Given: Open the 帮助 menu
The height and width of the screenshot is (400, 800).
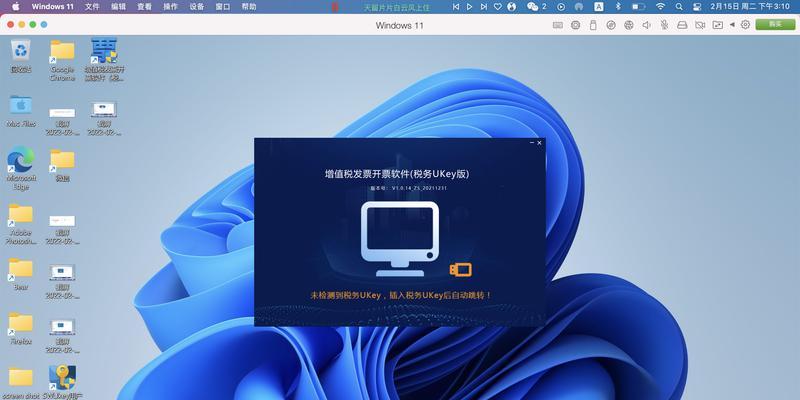Looking at the screenshot, I should click(x=248, y=7).
